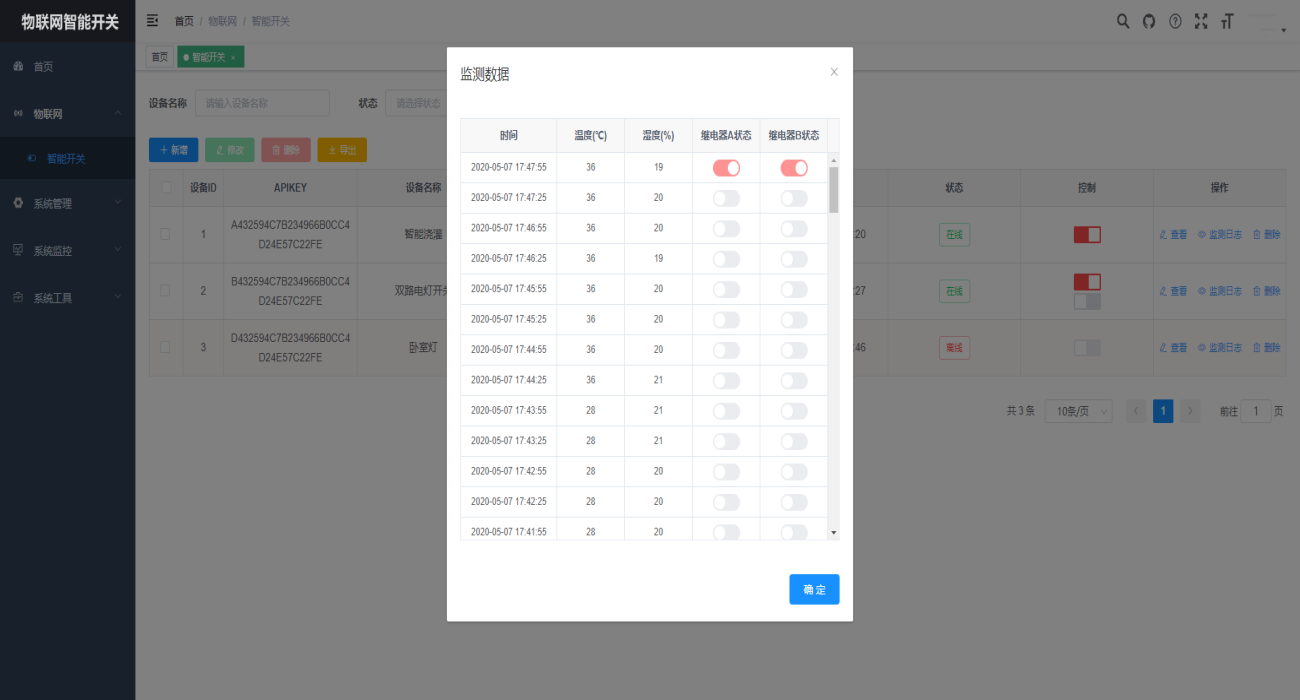The width and height of the screenshot is (1300, 700).
Task: Click the 新增 button
Action: click(x=174, y=150)
